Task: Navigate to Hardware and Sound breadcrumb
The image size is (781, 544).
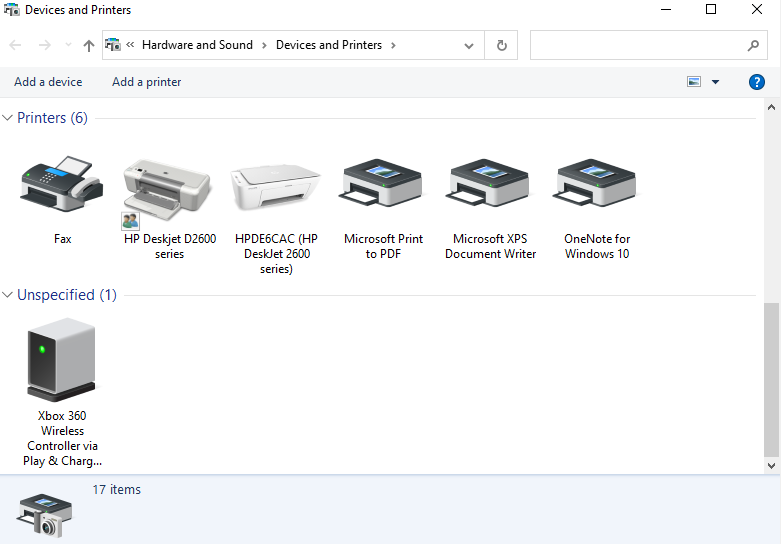Action: (x=197, y=45)
